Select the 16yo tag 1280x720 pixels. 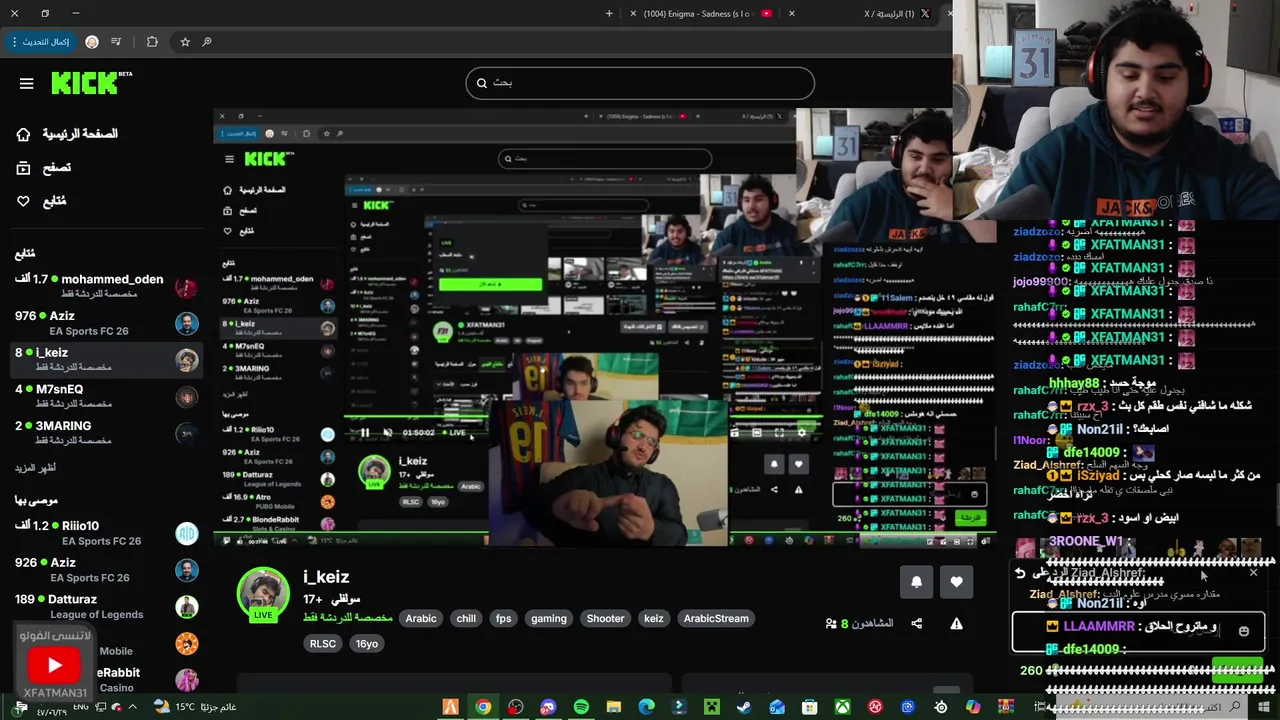(367, 644)
